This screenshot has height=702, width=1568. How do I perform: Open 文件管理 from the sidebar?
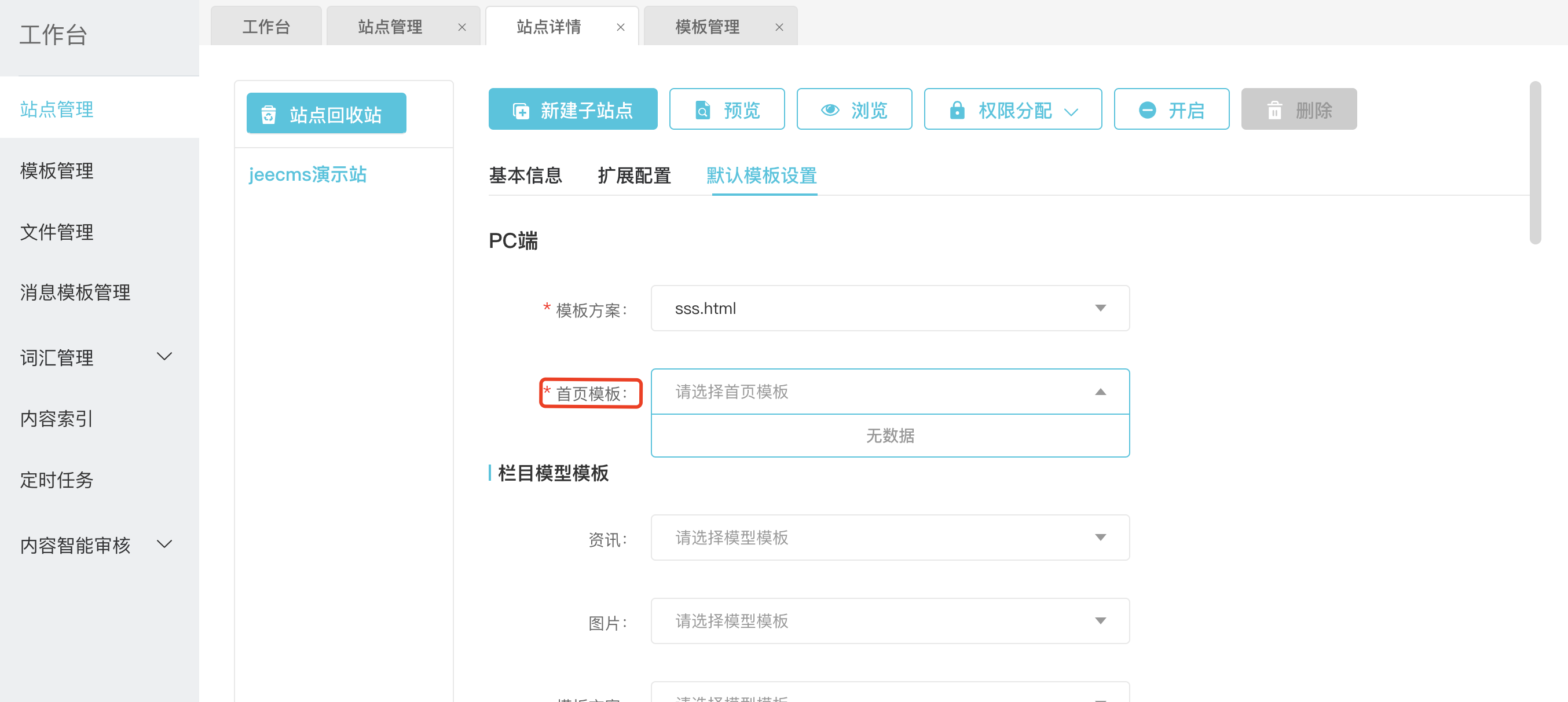click(x=57, y=232)
